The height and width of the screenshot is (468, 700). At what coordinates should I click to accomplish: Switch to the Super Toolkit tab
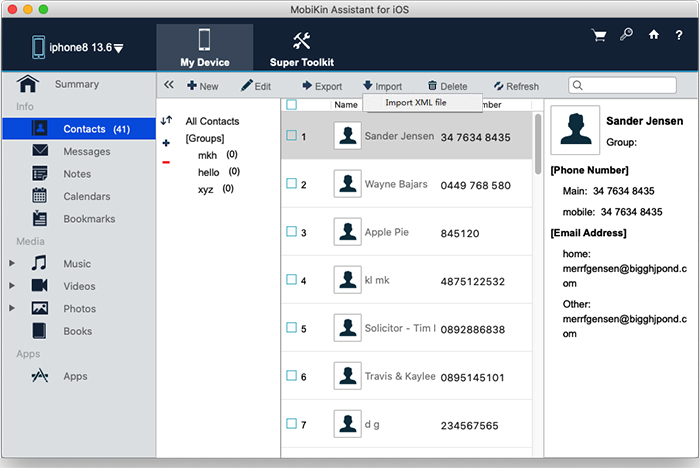301,47
